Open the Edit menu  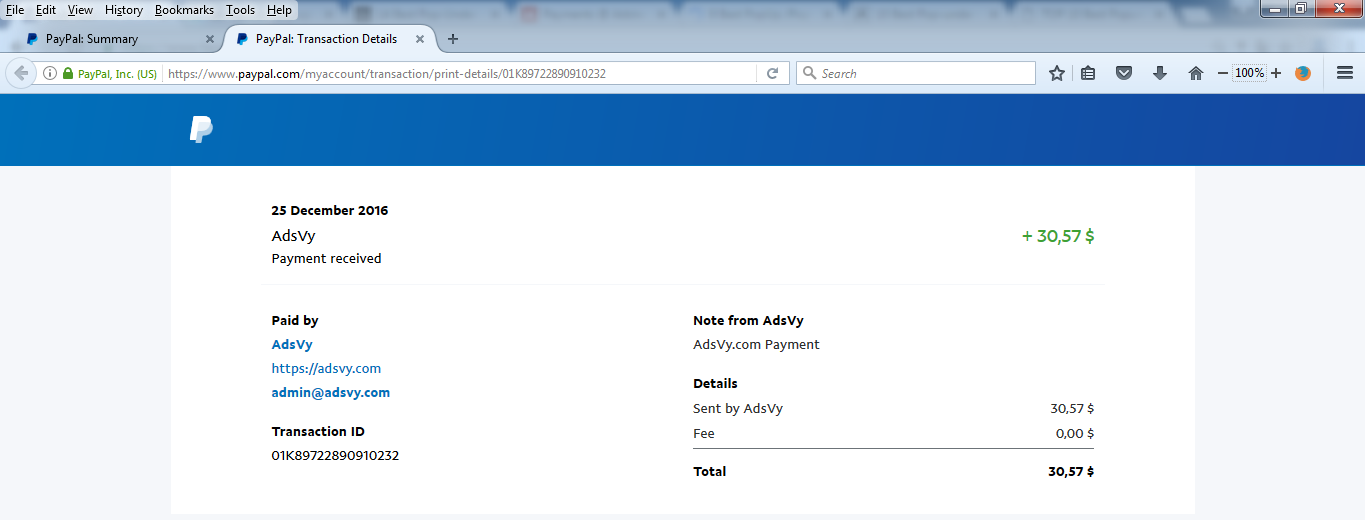(46, 10)
